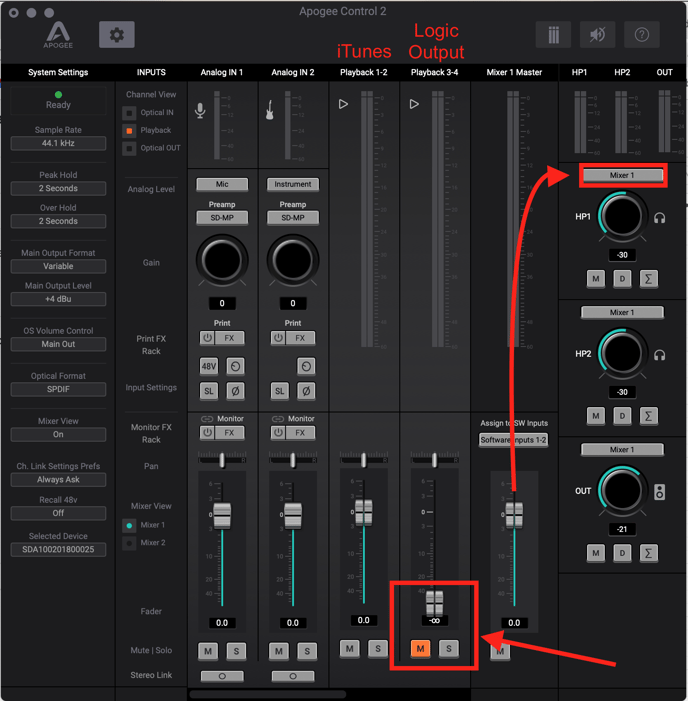Click the Analog IN 1 fader handle
This screenshot has height=701, width=688.
(x=222, y=515)
